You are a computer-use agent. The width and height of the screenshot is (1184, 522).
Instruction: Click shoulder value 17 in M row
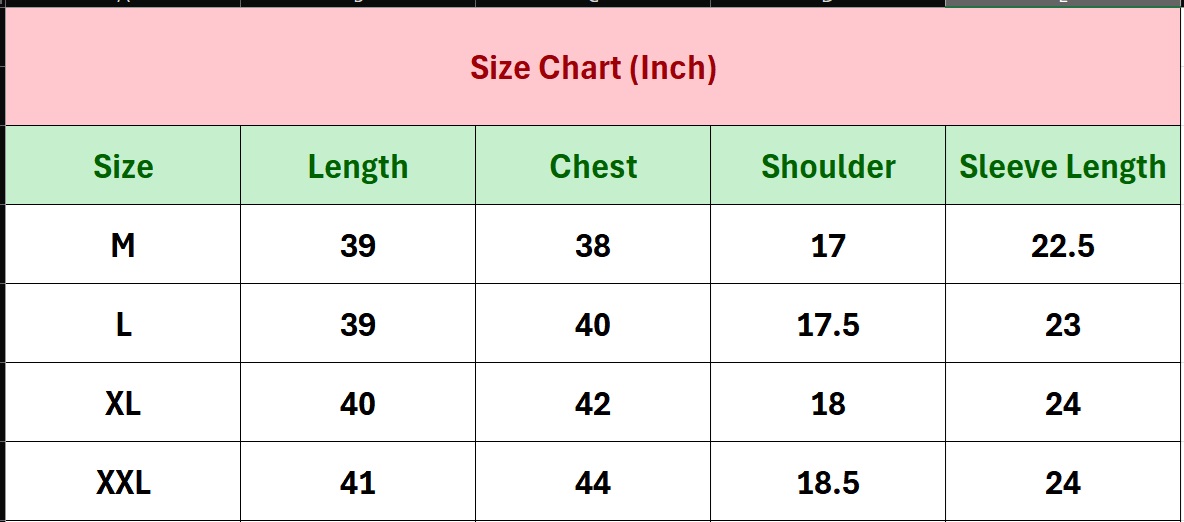pyautogui.click(x=828, y=245)
